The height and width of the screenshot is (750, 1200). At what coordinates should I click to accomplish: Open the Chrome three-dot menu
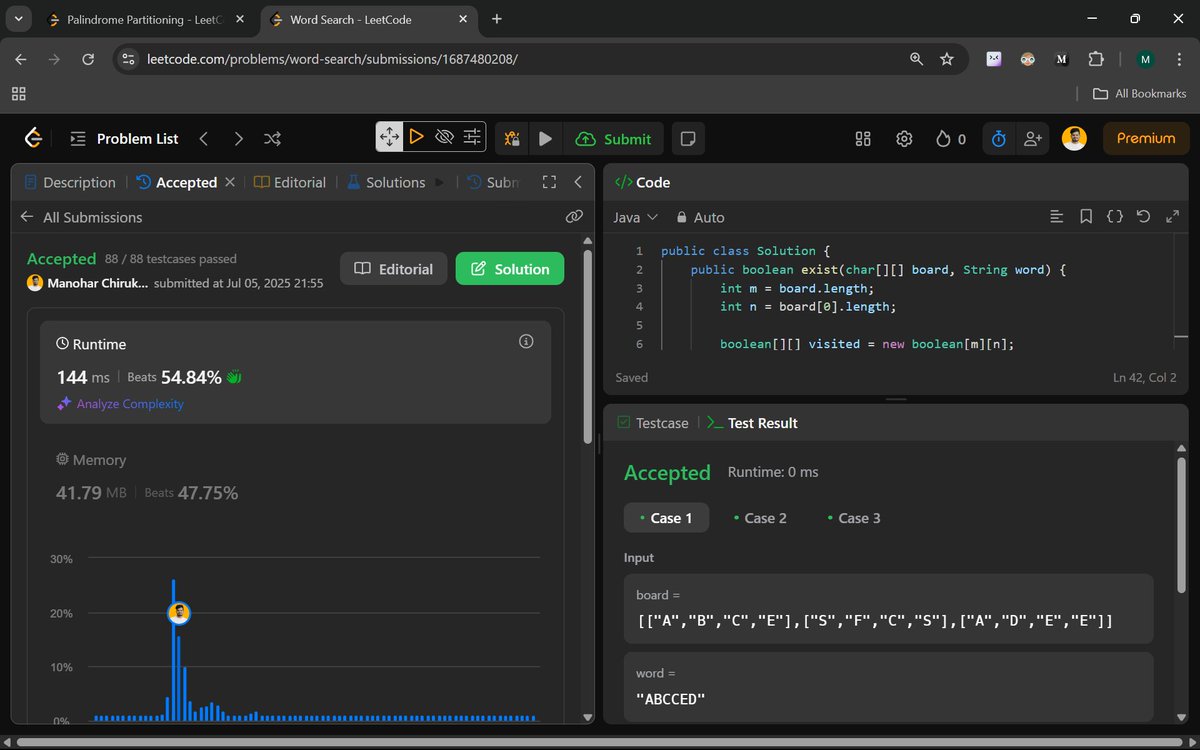(1179, 59)
